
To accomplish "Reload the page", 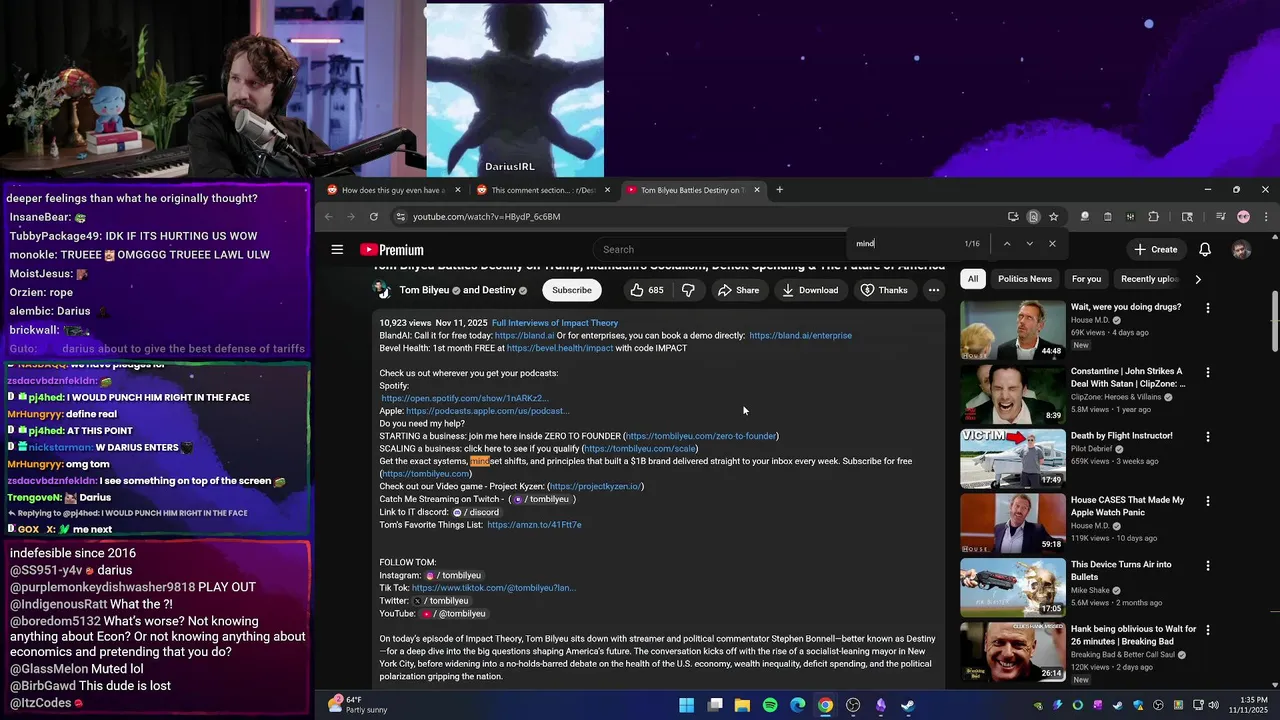I will [374, 217].
